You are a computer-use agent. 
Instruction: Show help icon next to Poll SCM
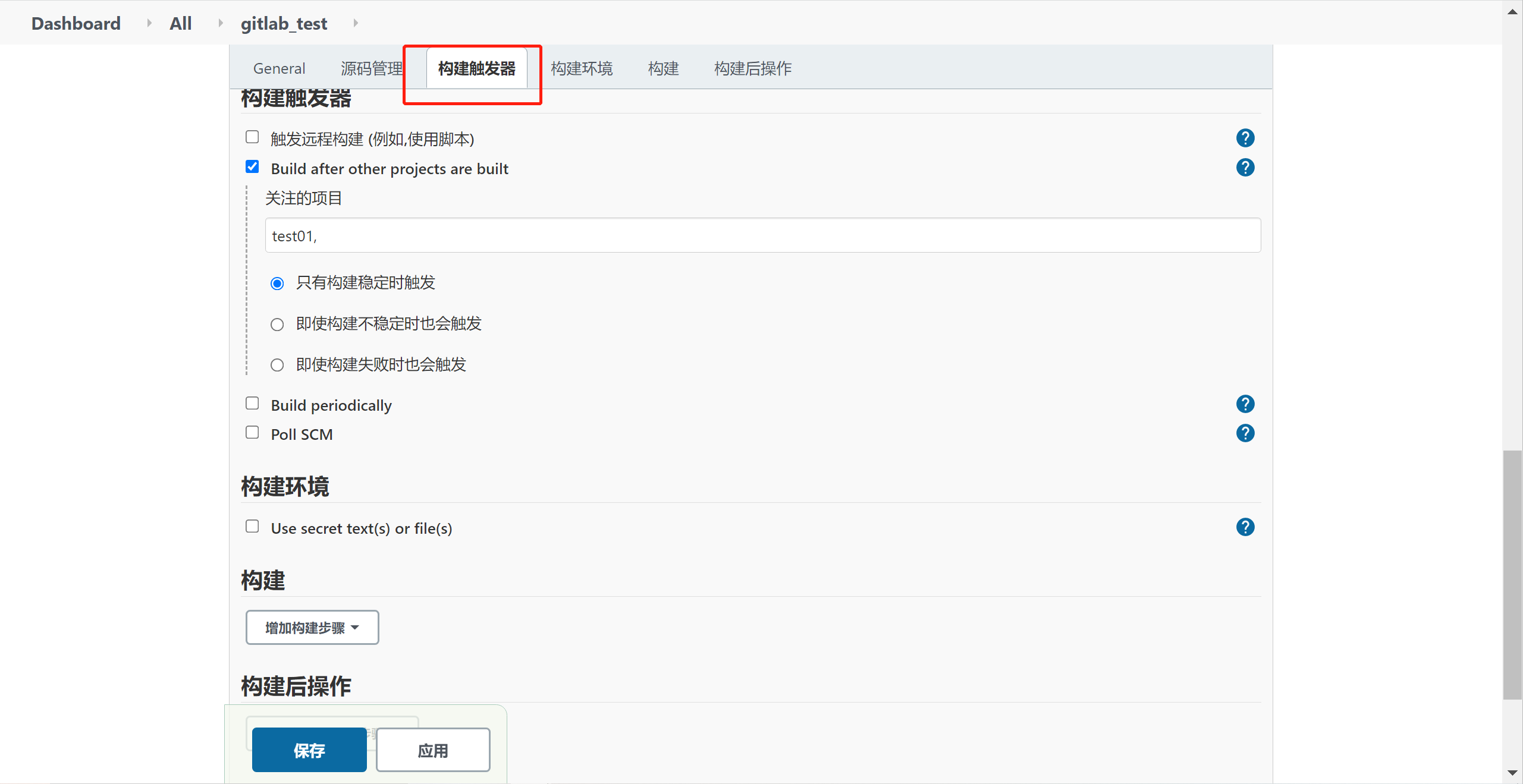(1245, 433)
